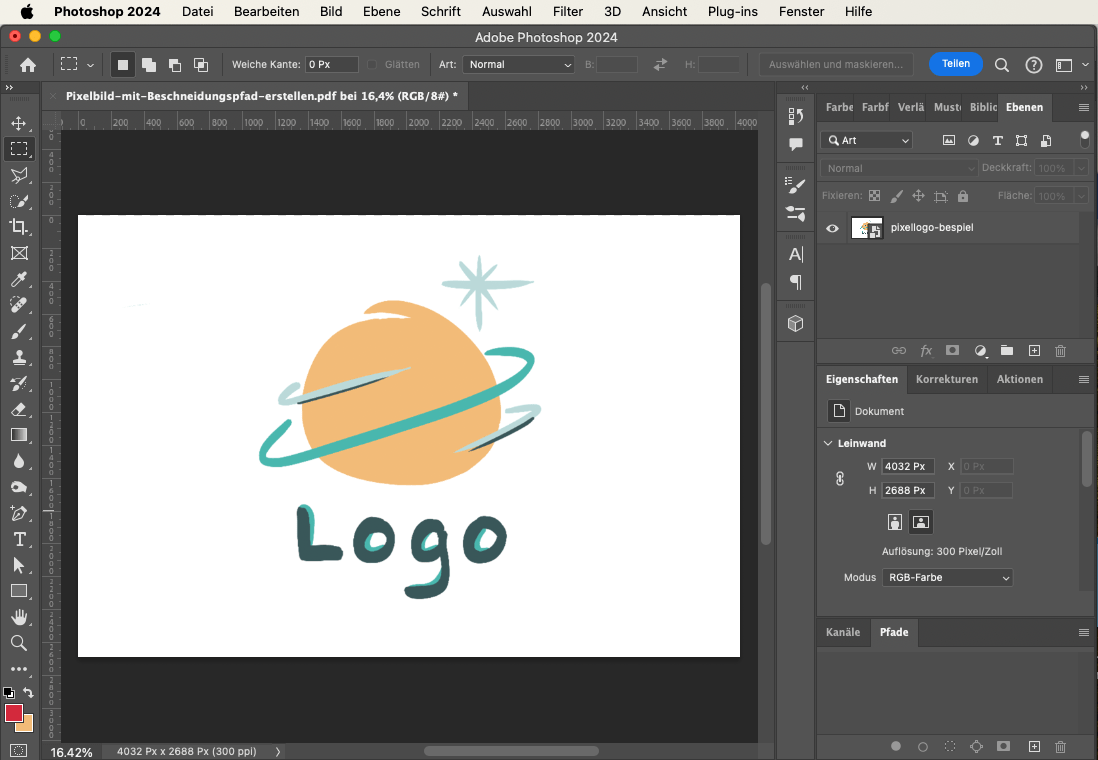Toggle canvas width-height link
This screenshot has width=1098, height=760.
pyautogui.click(x=840, y=479)
